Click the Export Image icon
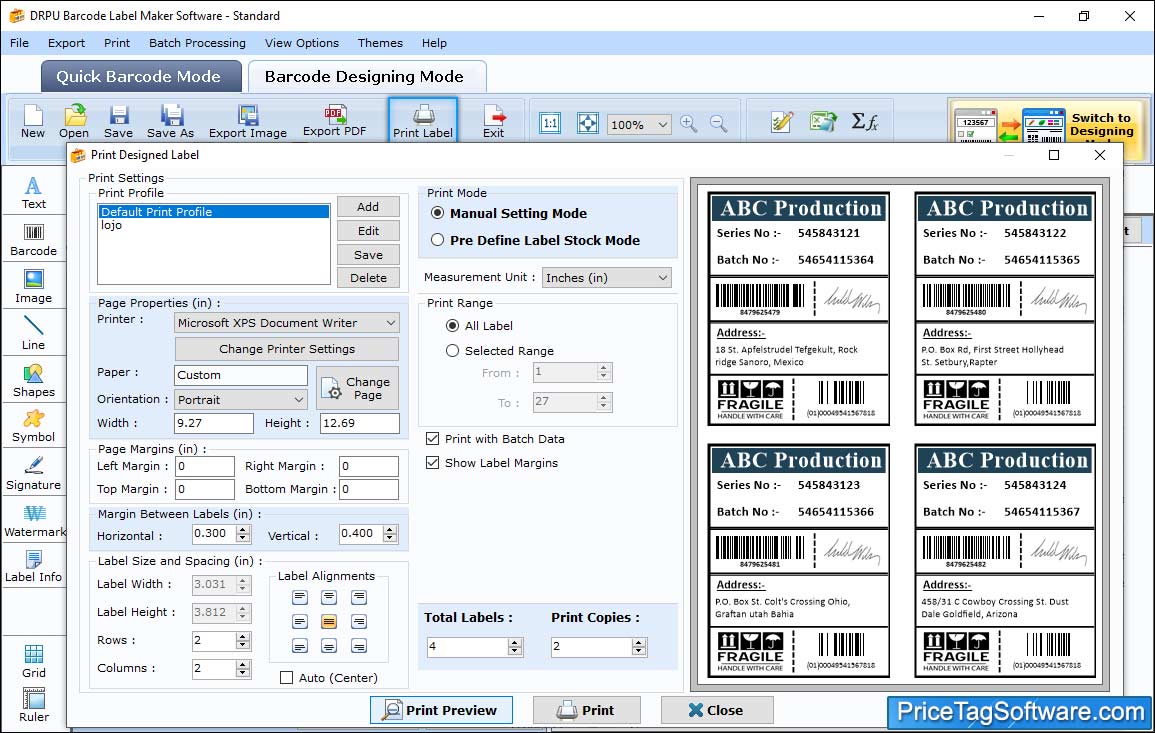Screen dimensions: 1155x733 (x=248, y=122)
